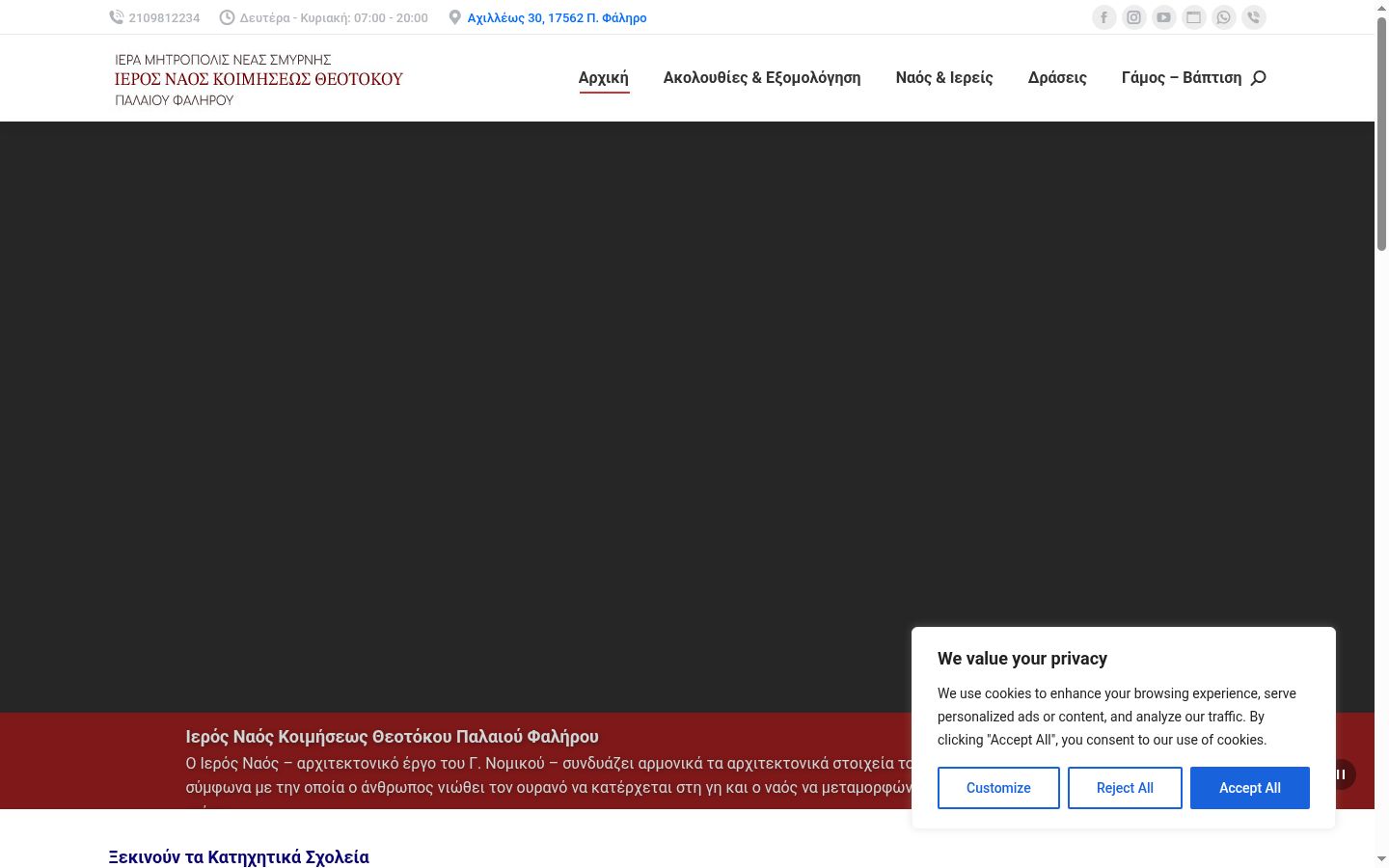Click the church logo ΙΕΡΟΣ ΝΑΟΣ ΚΟΙΜΗΣΕΩΣ ΘΕΟΤΟΚΟΥ

click(x=259, y=79)
